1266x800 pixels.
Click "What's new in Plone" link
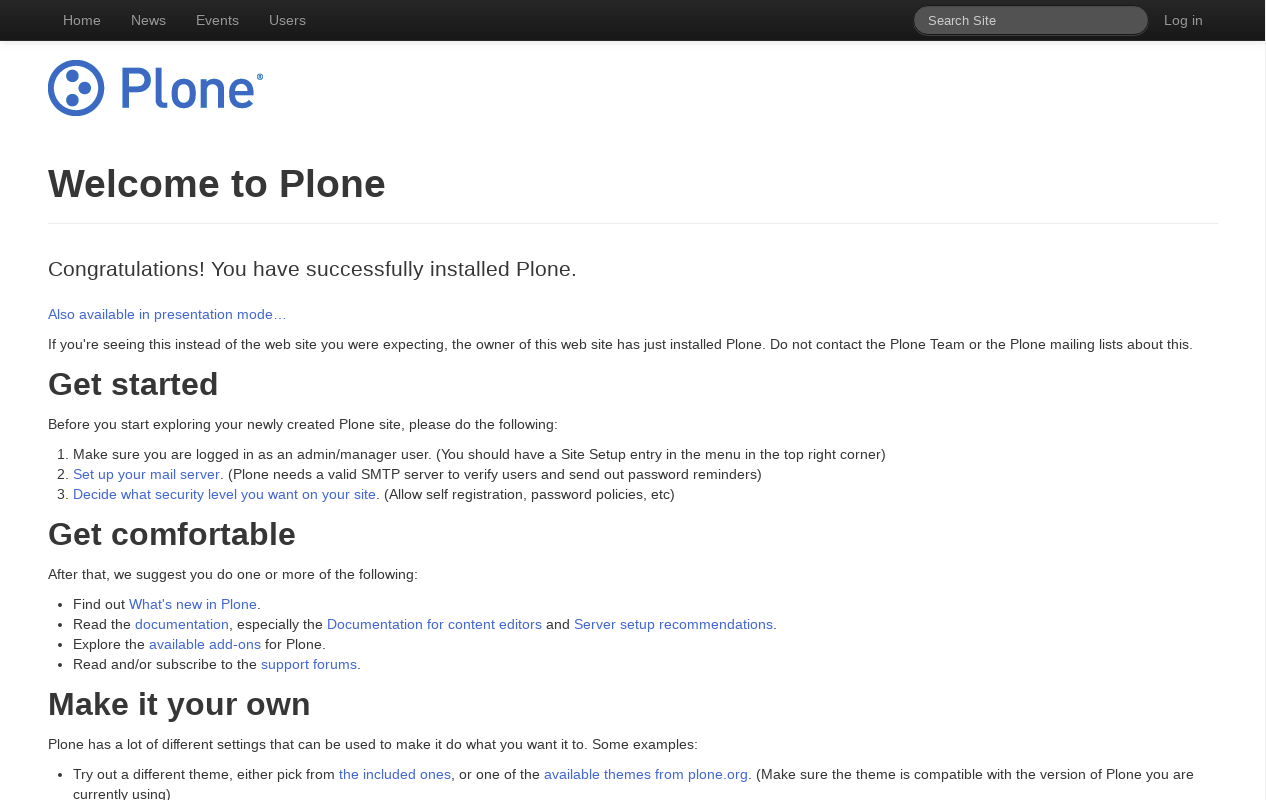[193, 604]
